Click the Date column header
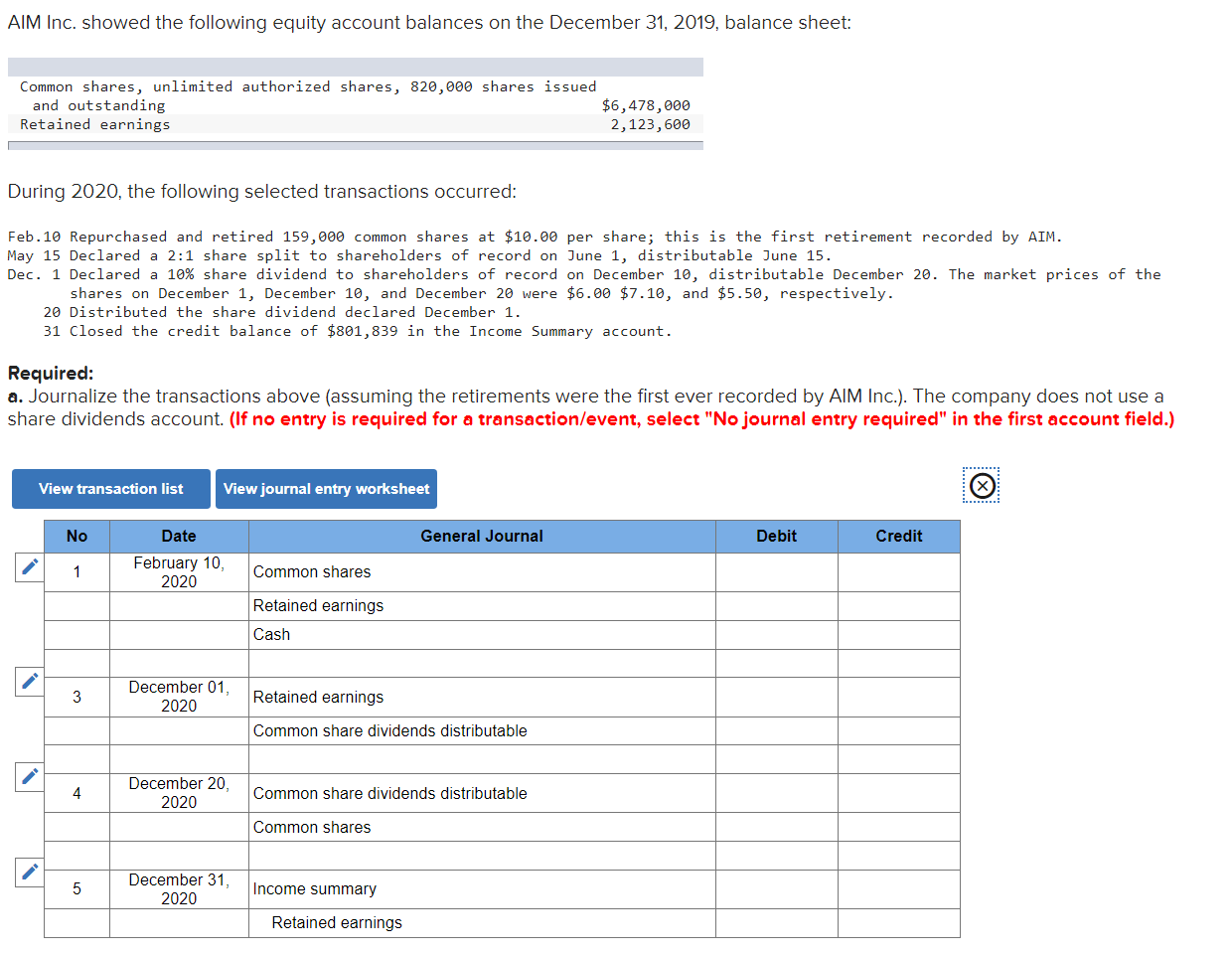 click(x=179, y=536)
